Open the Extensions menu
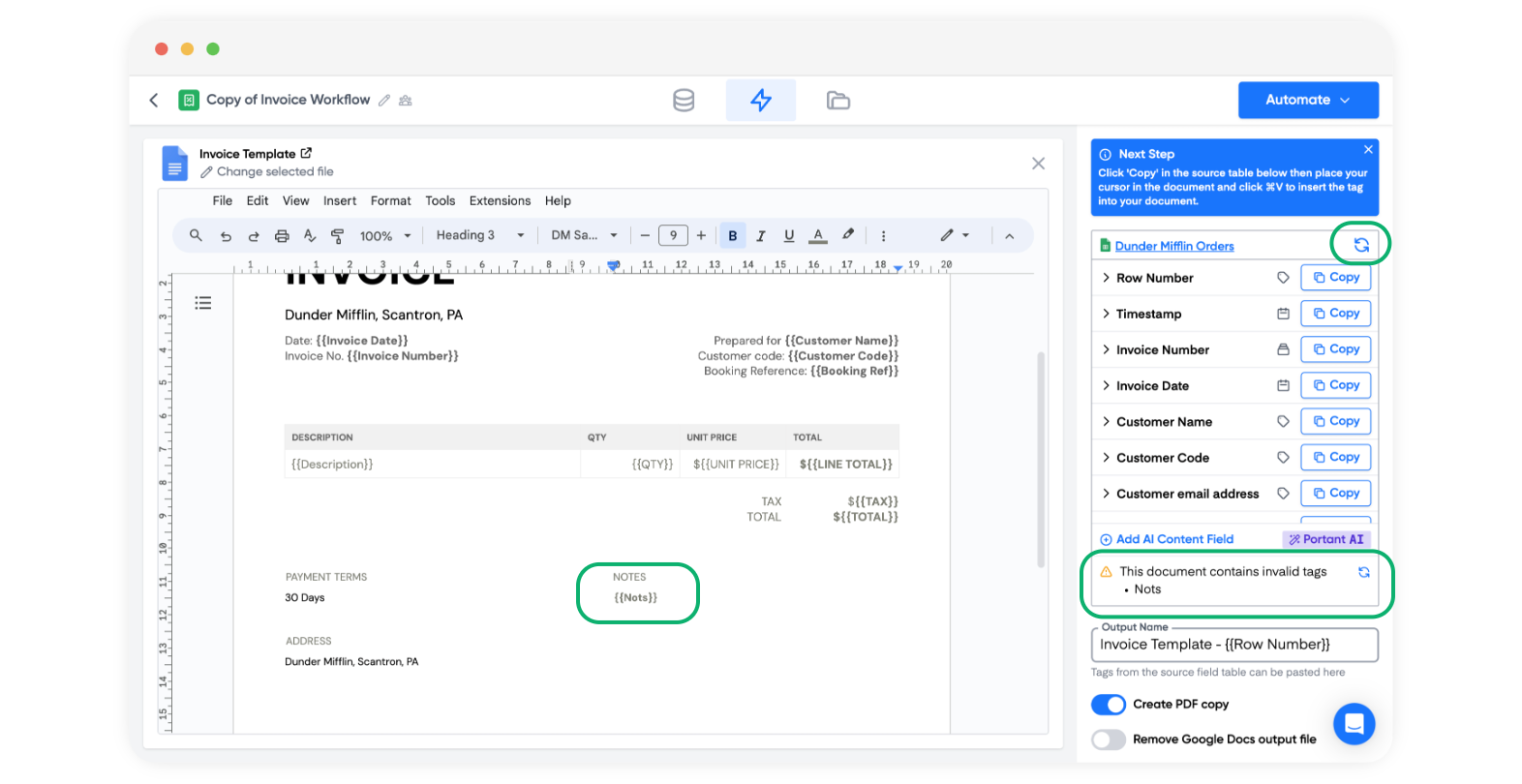The height and width of the screenshot is (784, 1522). tap(500, 201)
